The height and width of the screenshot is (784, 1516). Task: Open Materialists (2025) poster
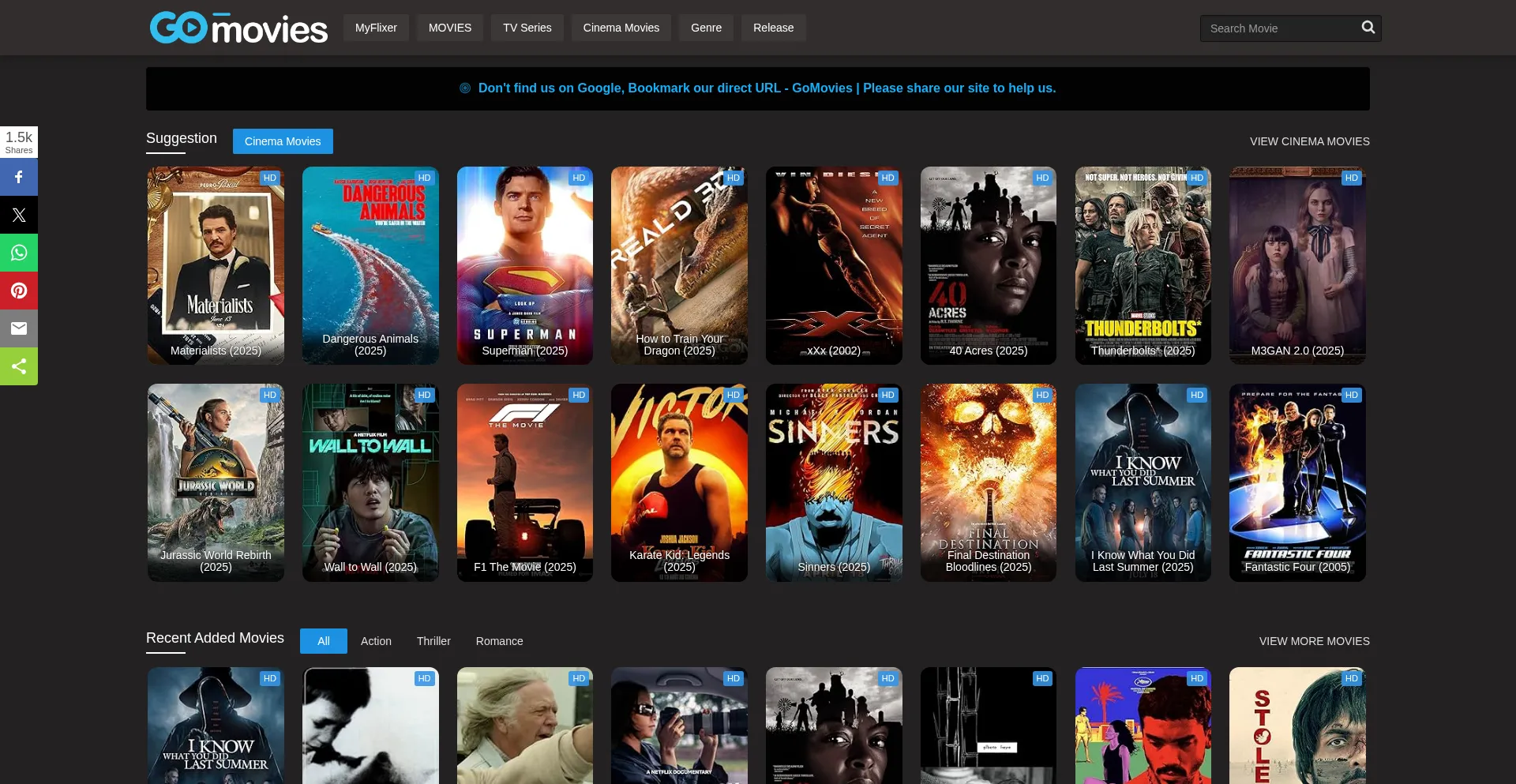216,265
